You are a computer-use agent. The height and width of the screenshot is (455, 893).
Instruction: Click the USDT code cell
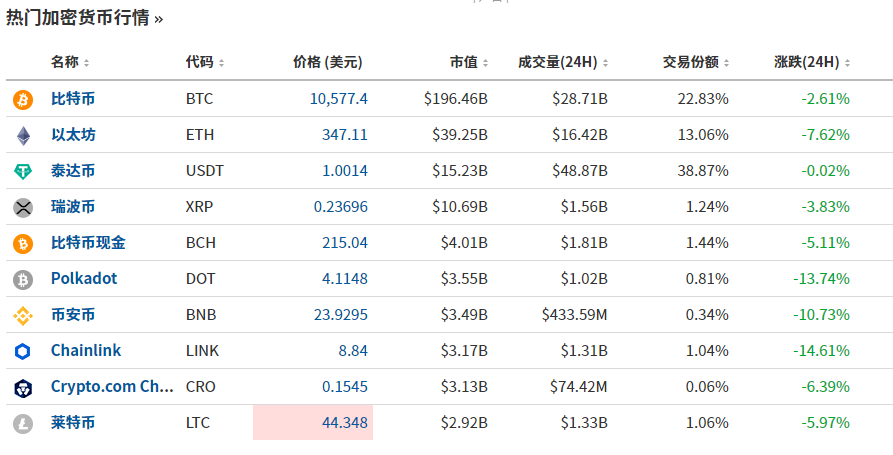point(205,170)
